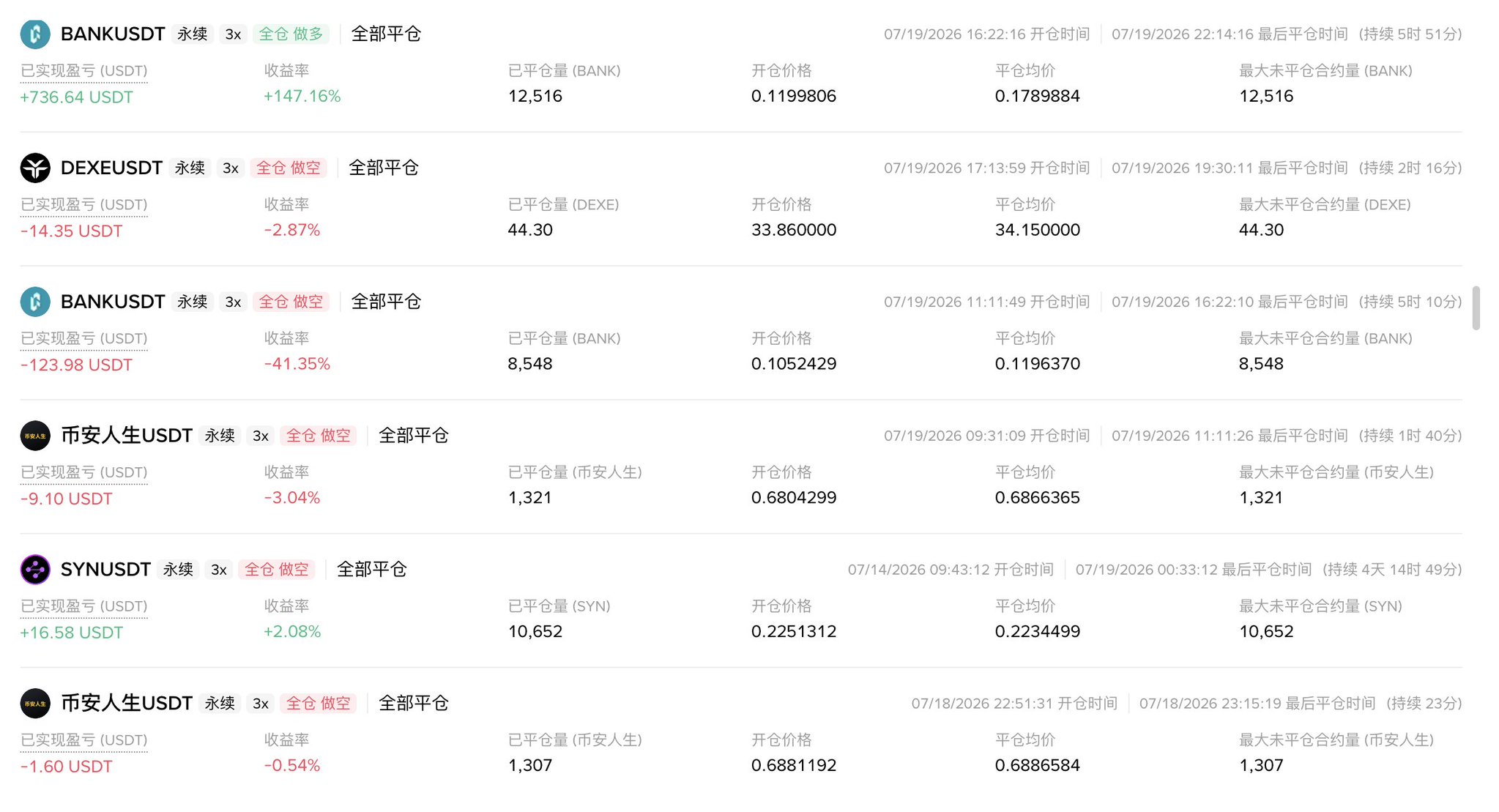Click the SYNUSDT purple coin icon
1499x812 pixels.
pyautogui.click(x=35, y=570)
